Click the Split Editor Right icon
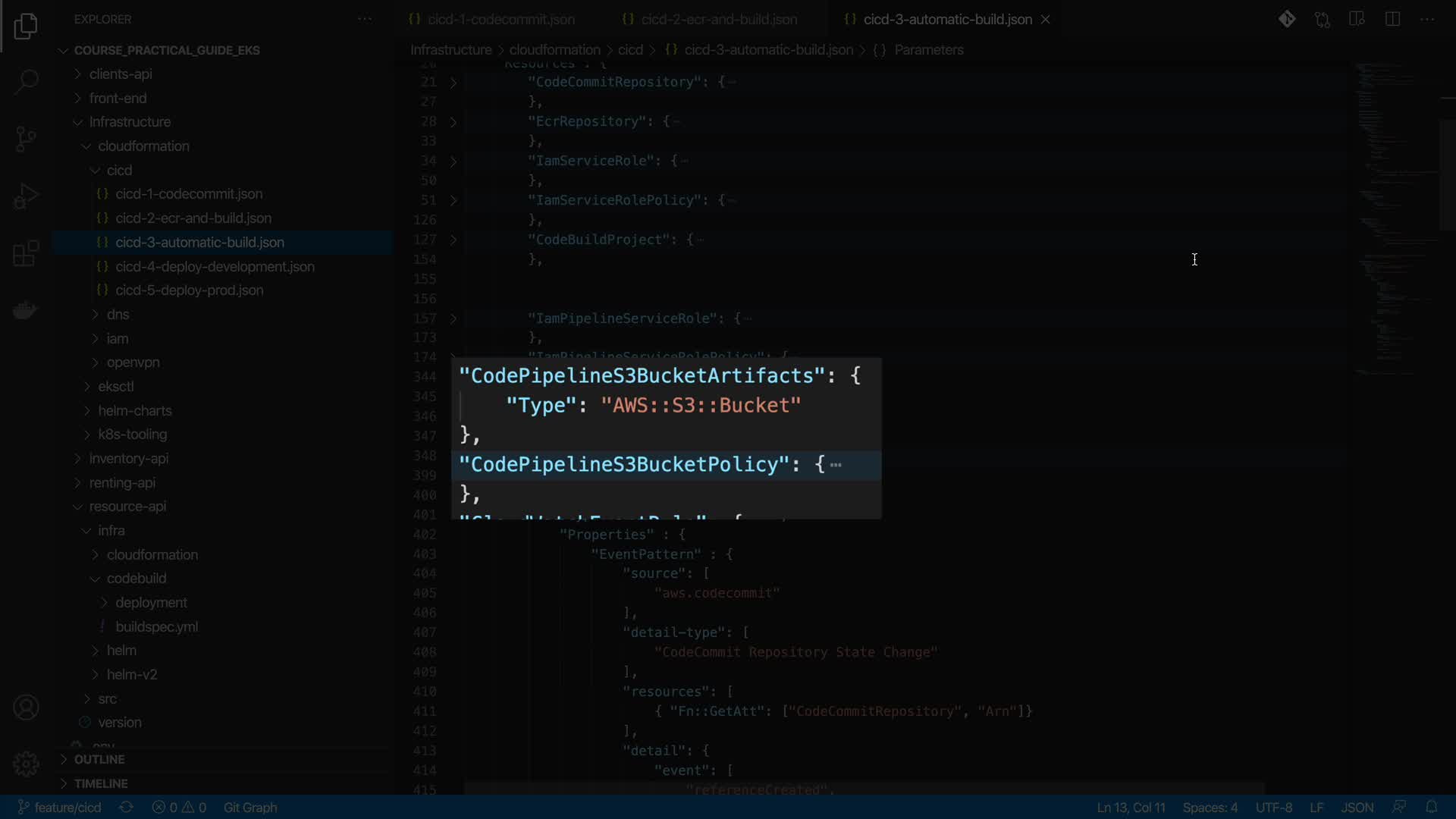This screenshot has height=819, width=1456. pos(1392,19)
